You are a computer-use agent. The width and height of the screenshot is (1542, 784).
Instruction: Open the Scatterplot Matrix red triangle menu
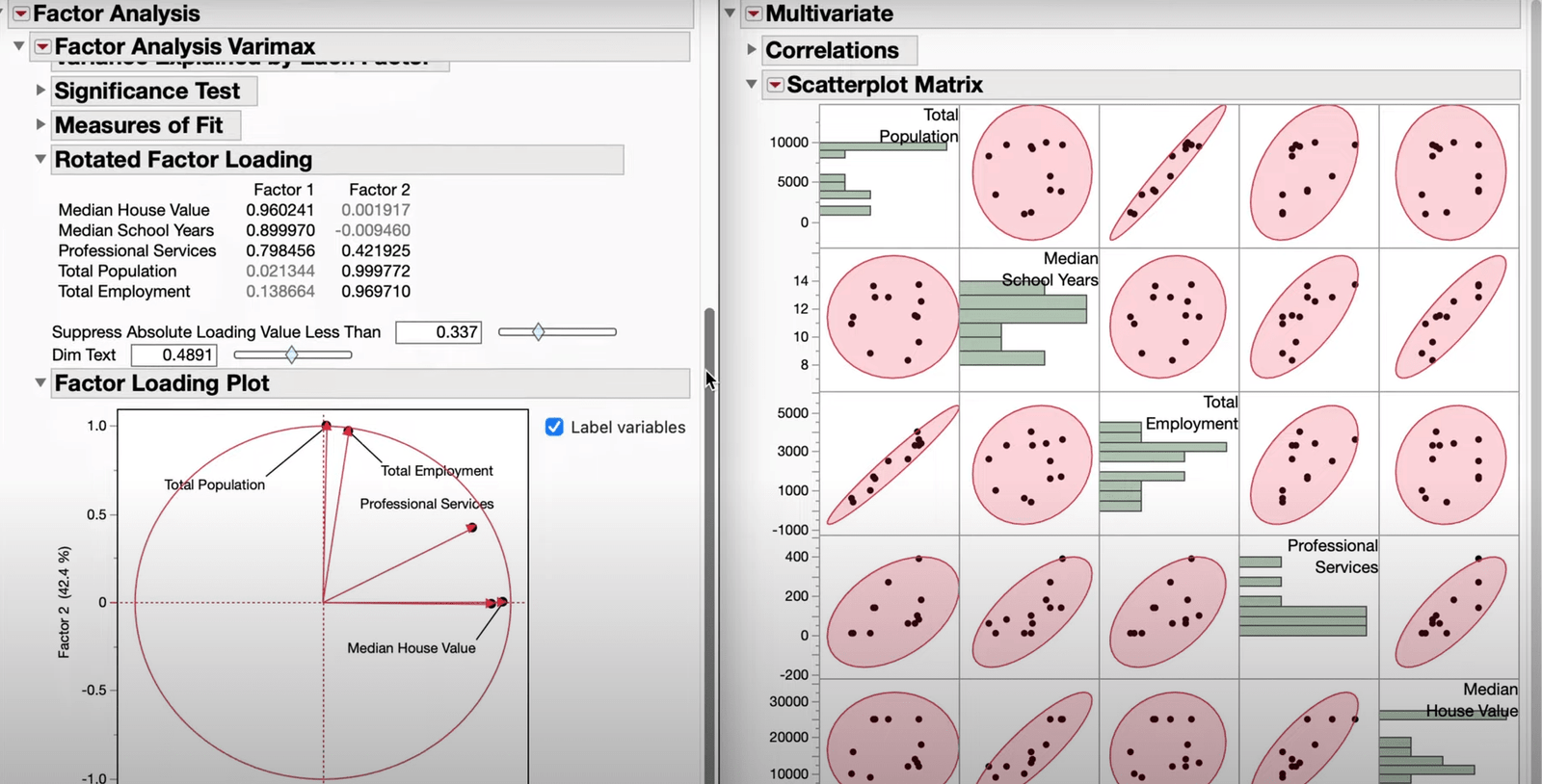click(775, 85)
